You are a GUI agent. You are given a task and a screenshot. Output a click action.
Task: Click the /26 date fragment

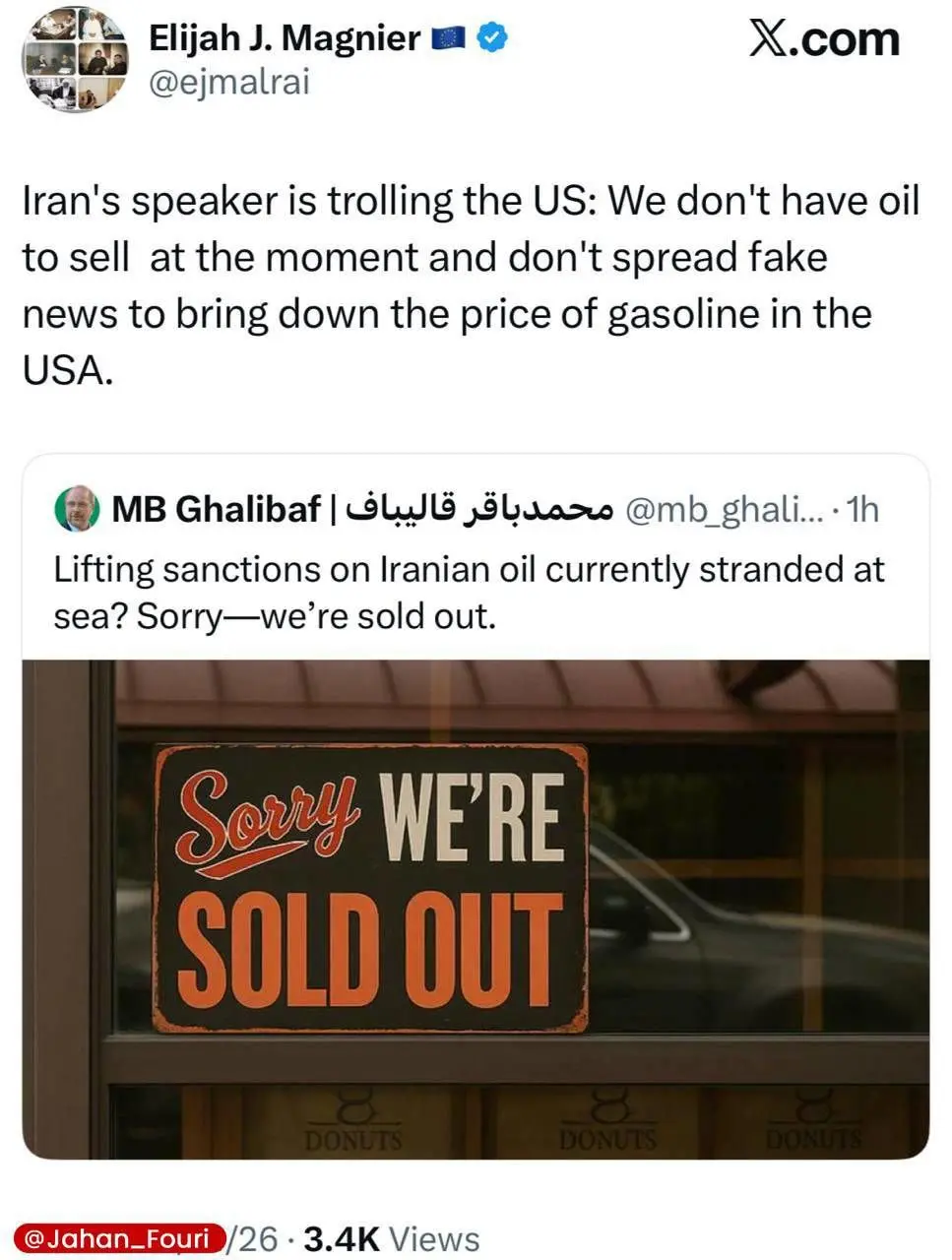pos(255,1238)
